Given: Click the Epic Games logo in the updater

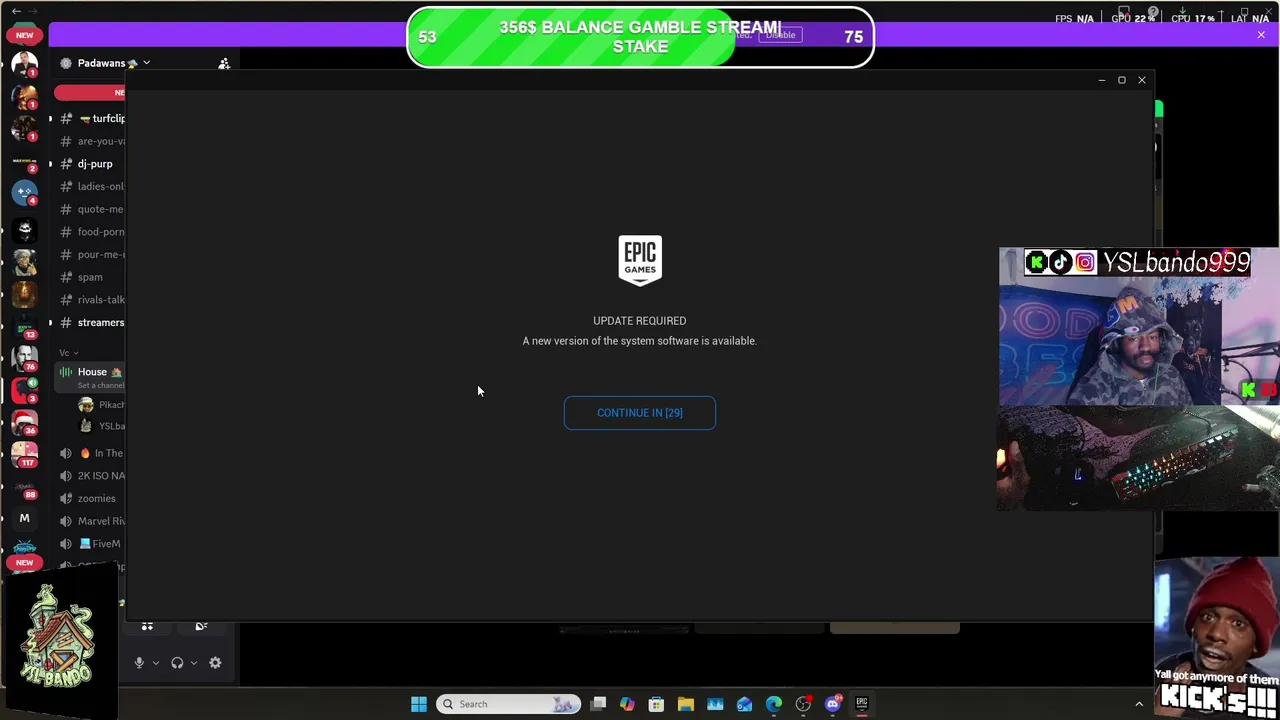Looking at the screenshot, I should pos(640,261).
